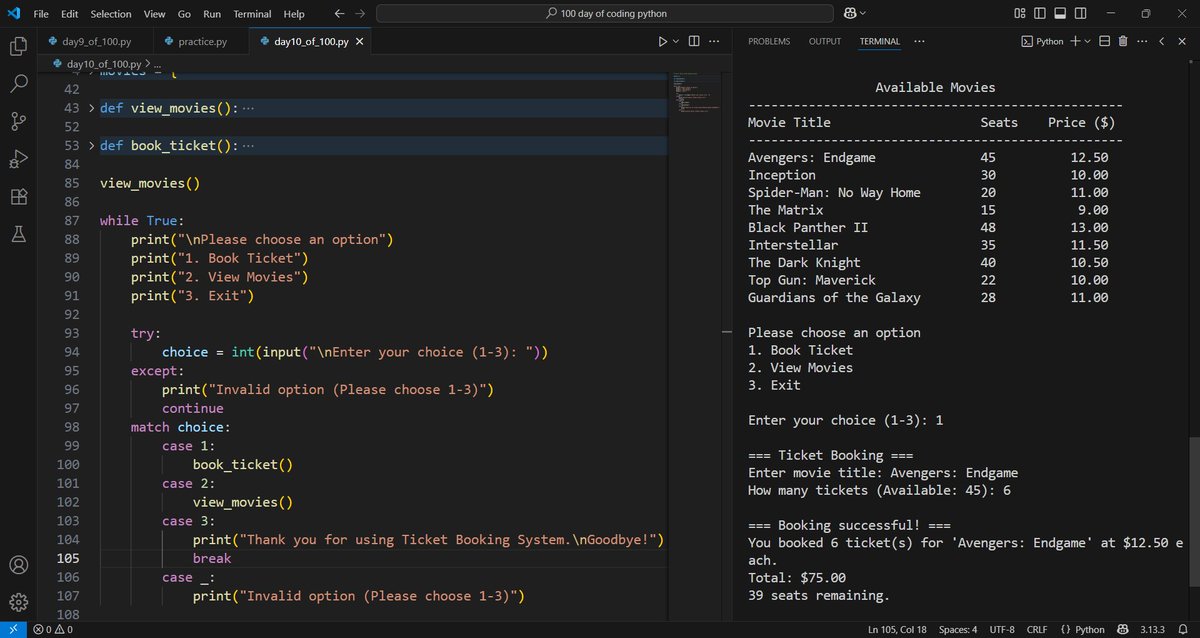Viewport: 1200px width, 638px height.
Task: Open the new terminal launch profile dropdown
Action: tap(1088, 41)
